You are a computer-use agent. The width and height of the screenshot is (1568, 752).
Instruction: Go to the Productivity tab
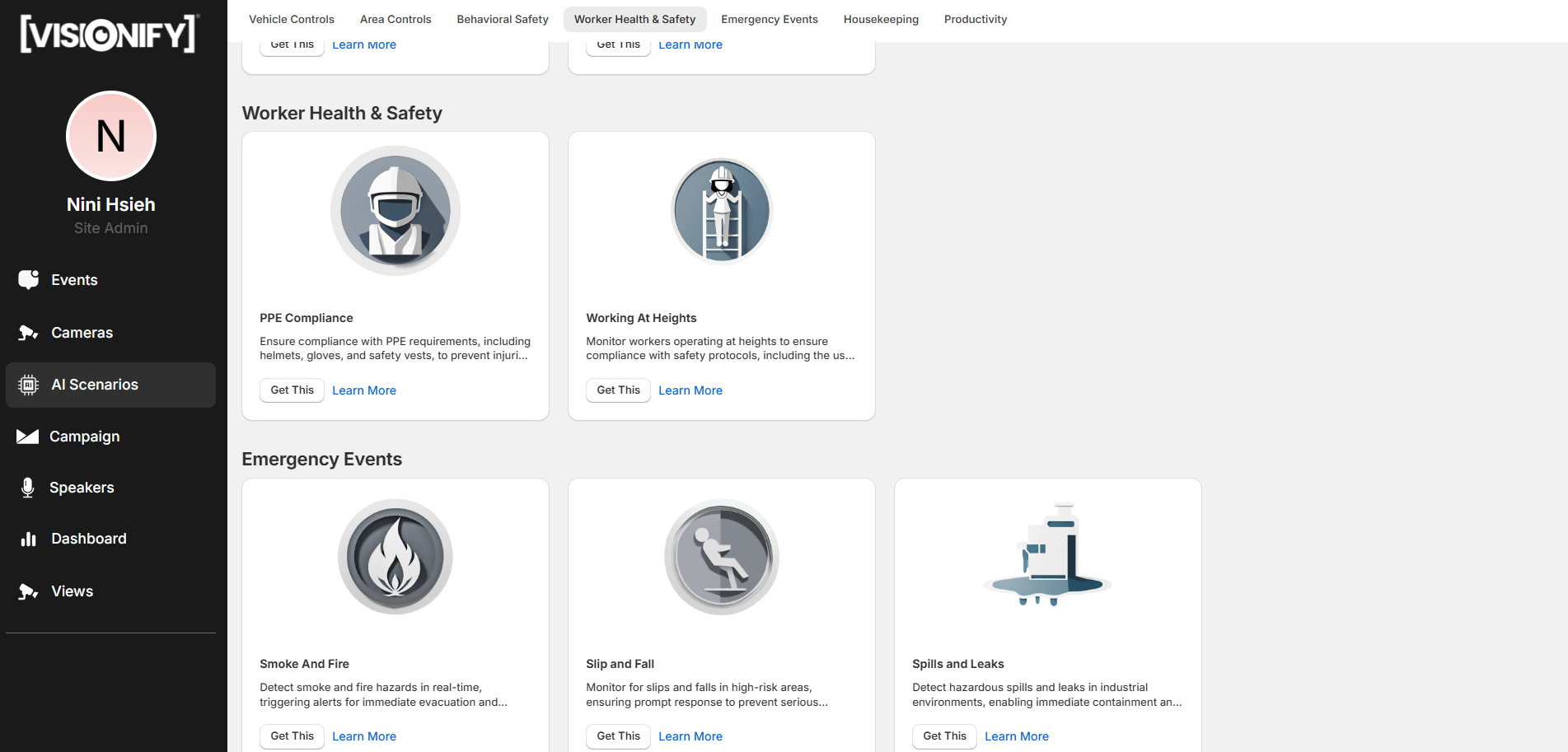[x=975, y=19]
